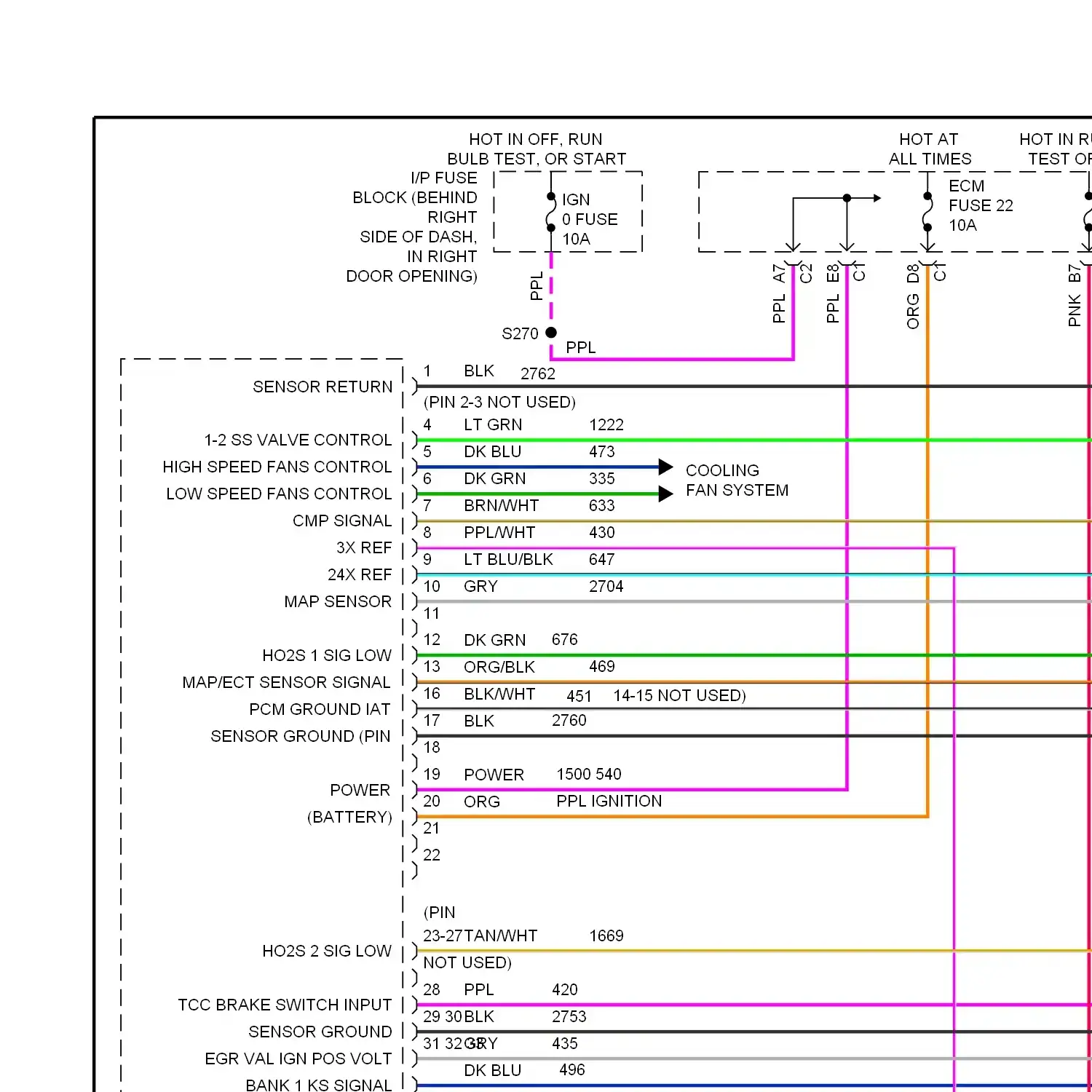Select the "PCM GROUND IAT" label
Image resolution: width=1092 pixels, height=1092 pixels.
[320, 709]
